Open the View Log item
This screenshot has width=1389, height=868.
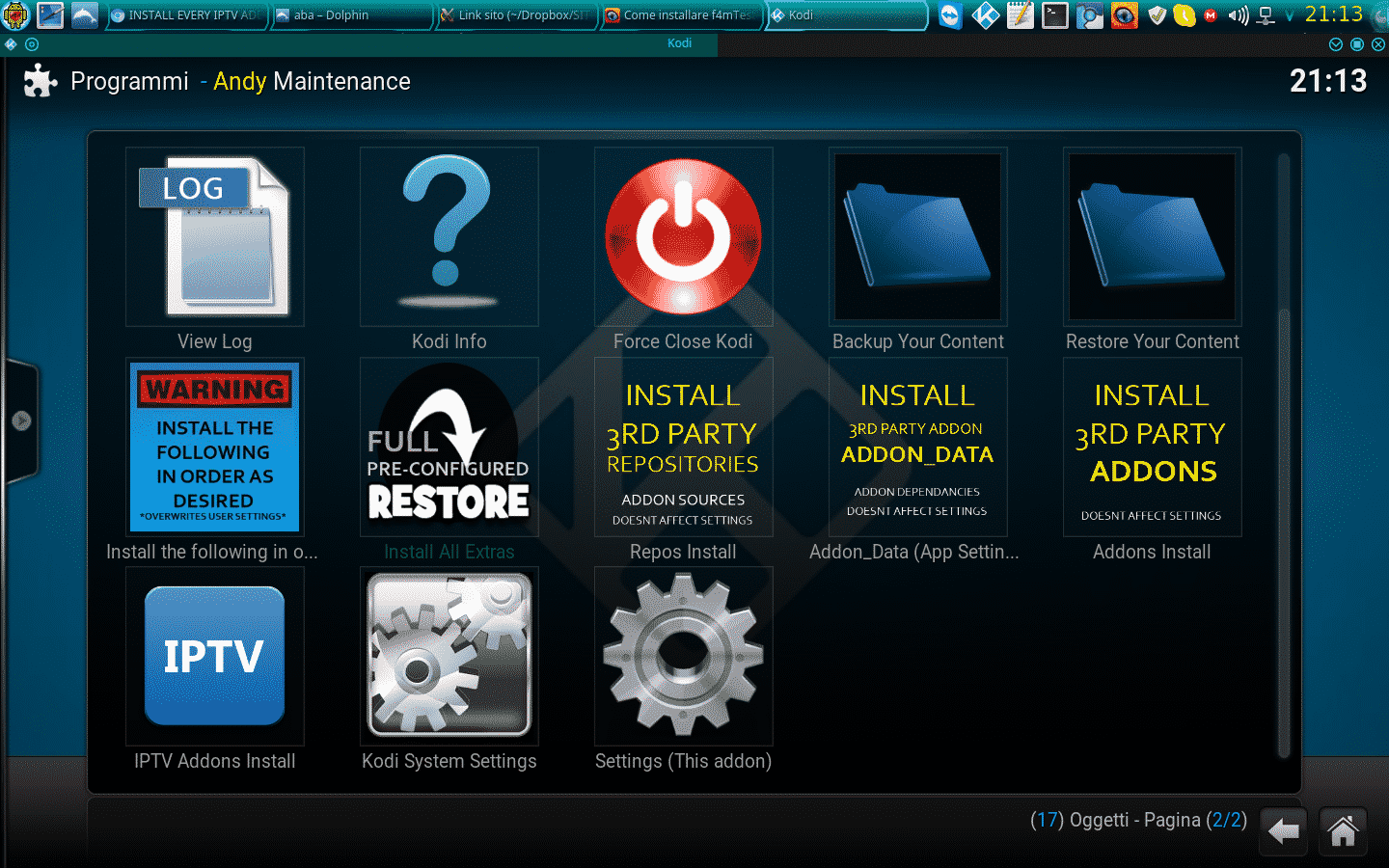(215, 237)
